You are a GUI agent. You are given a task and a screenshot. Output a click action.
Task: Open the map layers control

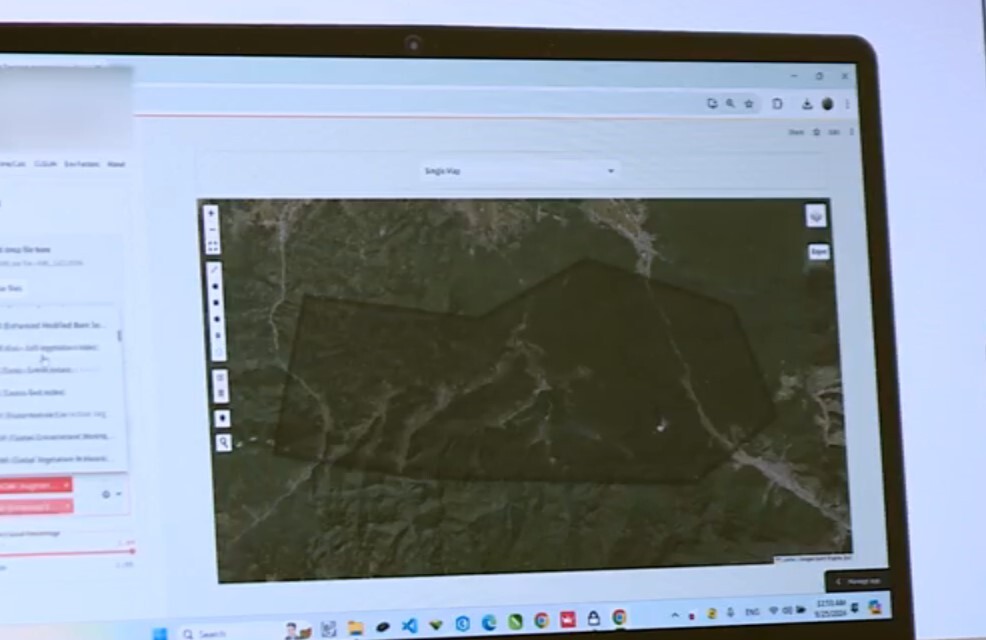(x=816, y=216)
